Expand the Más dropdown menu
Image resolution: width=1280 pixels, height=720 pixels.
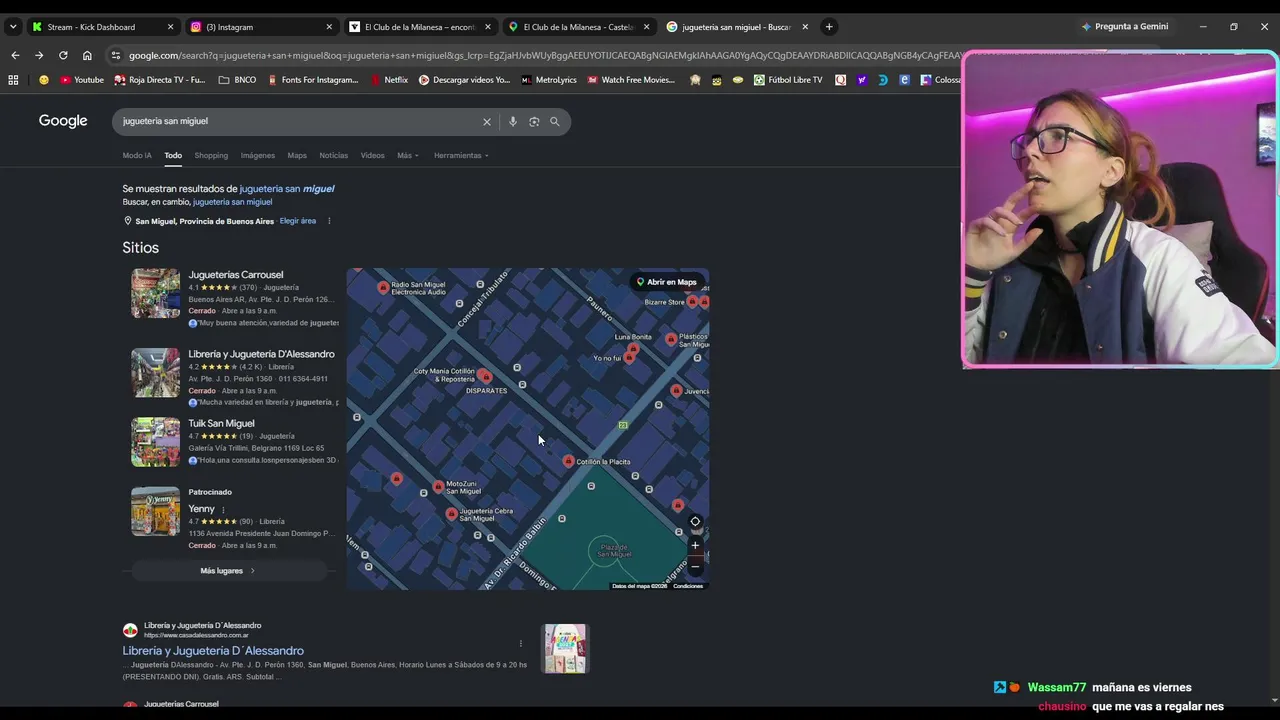click(x=407, y=155)
